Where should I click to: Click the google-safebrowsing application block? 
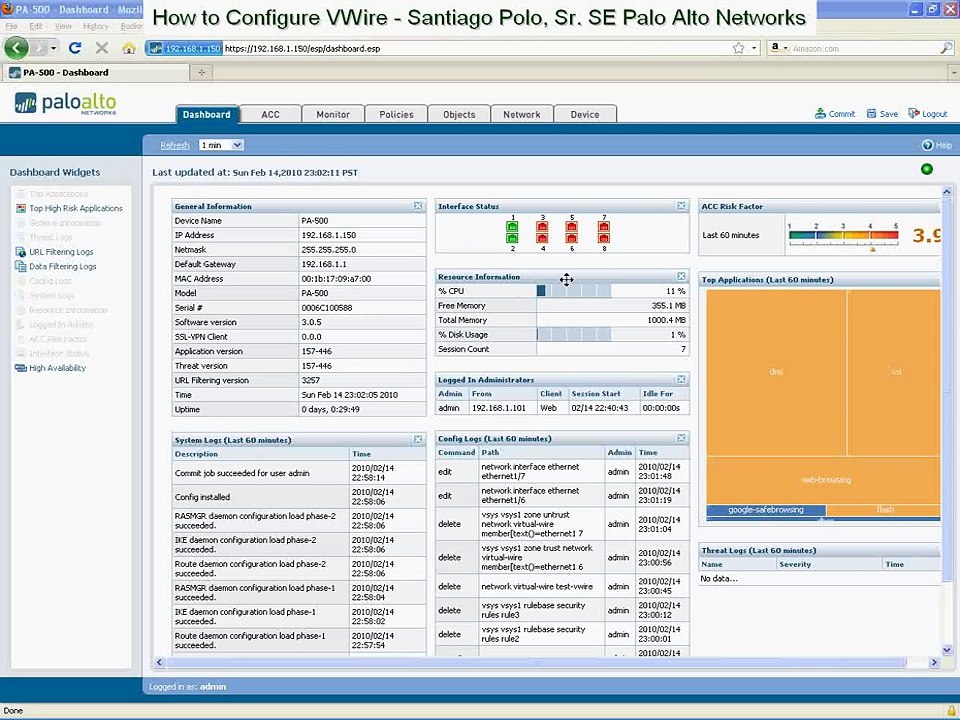point(766,509)
